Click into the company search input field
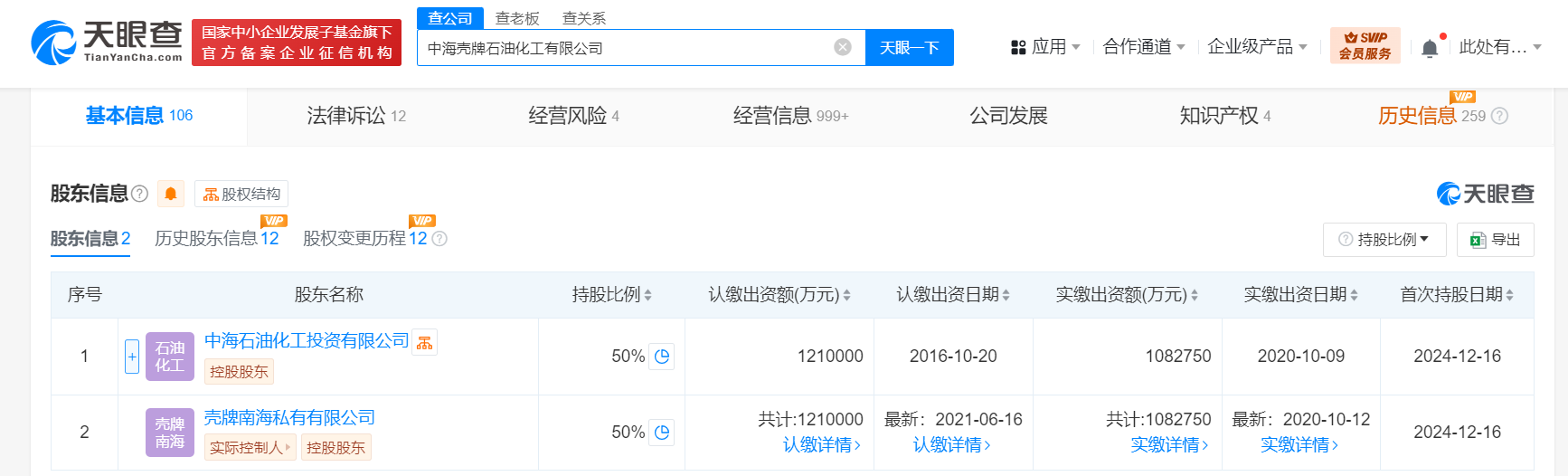The width and height of the screenshot is (1568, 476). click(624, 48)
